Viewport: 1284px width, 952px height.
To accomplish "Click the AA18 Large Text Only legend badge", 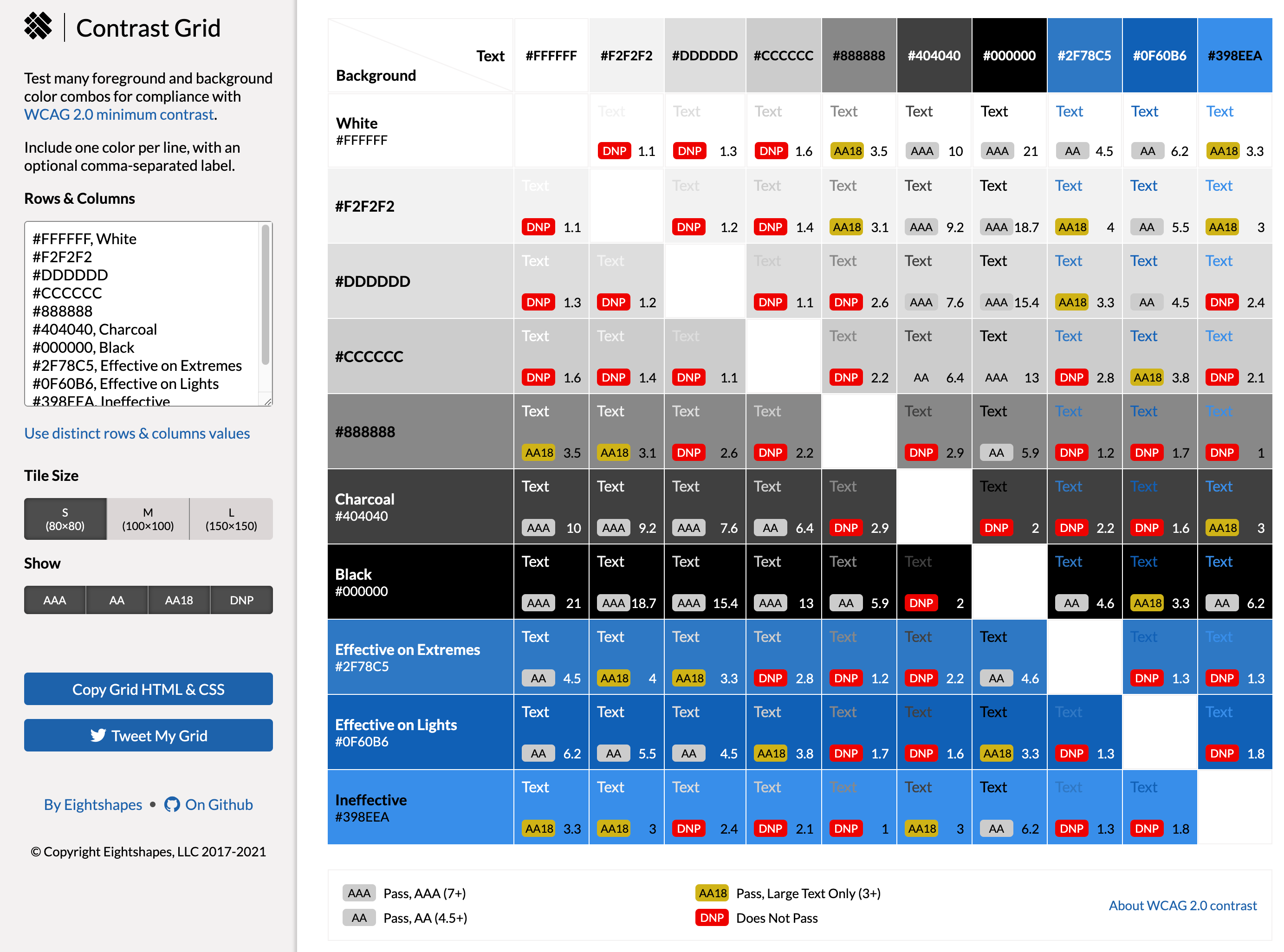I will pos(712,893).
